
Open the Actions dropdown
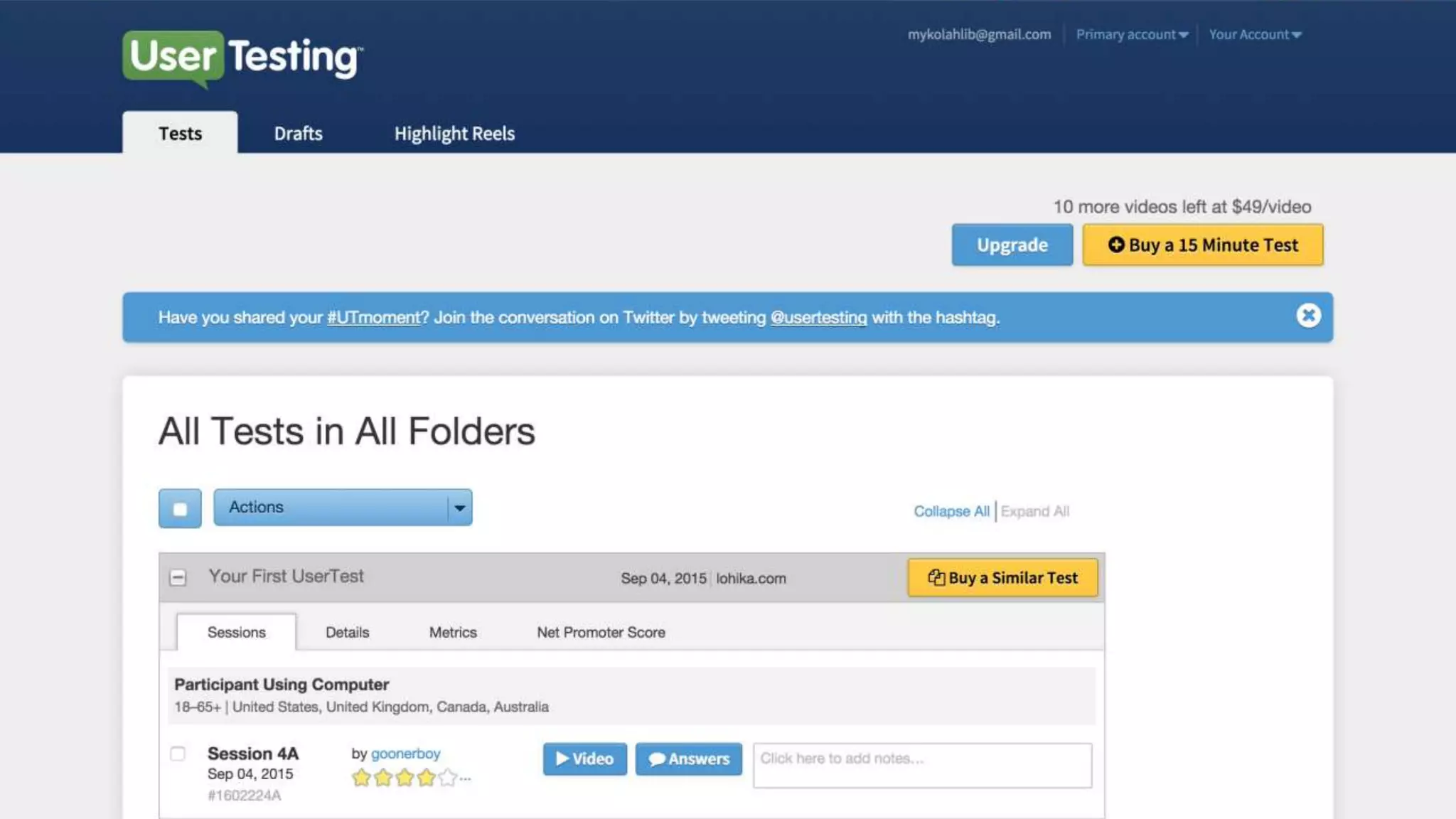343,508
